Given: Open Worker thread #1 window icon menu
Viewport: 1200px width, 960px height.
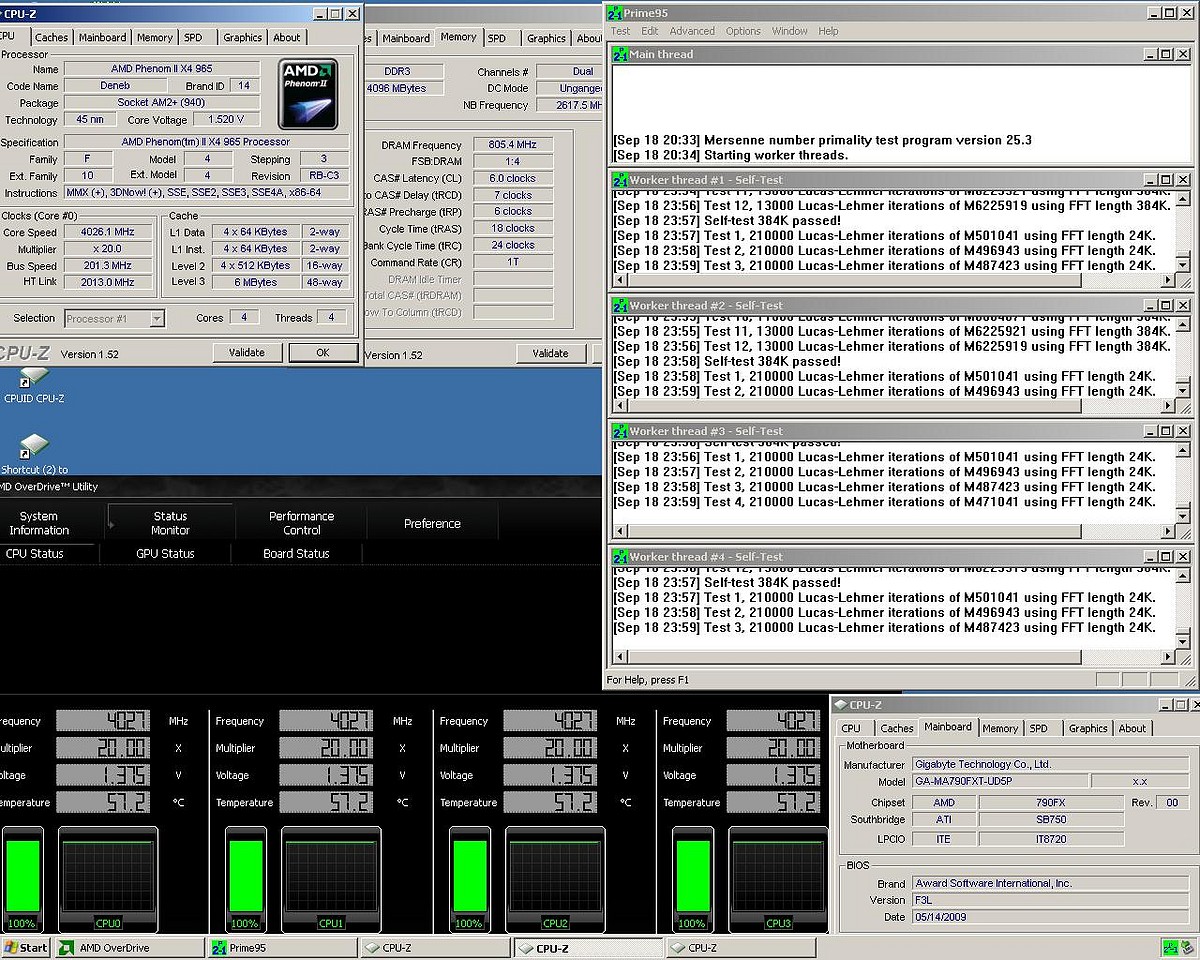Looking at the screenshot, I should click(620, 180).
